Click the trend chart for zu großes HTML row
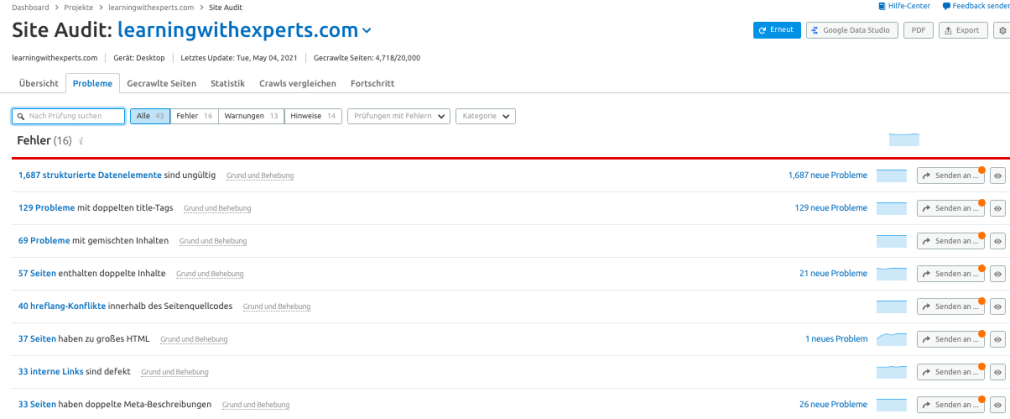The image size is (1010, 419). coord(891,338)
